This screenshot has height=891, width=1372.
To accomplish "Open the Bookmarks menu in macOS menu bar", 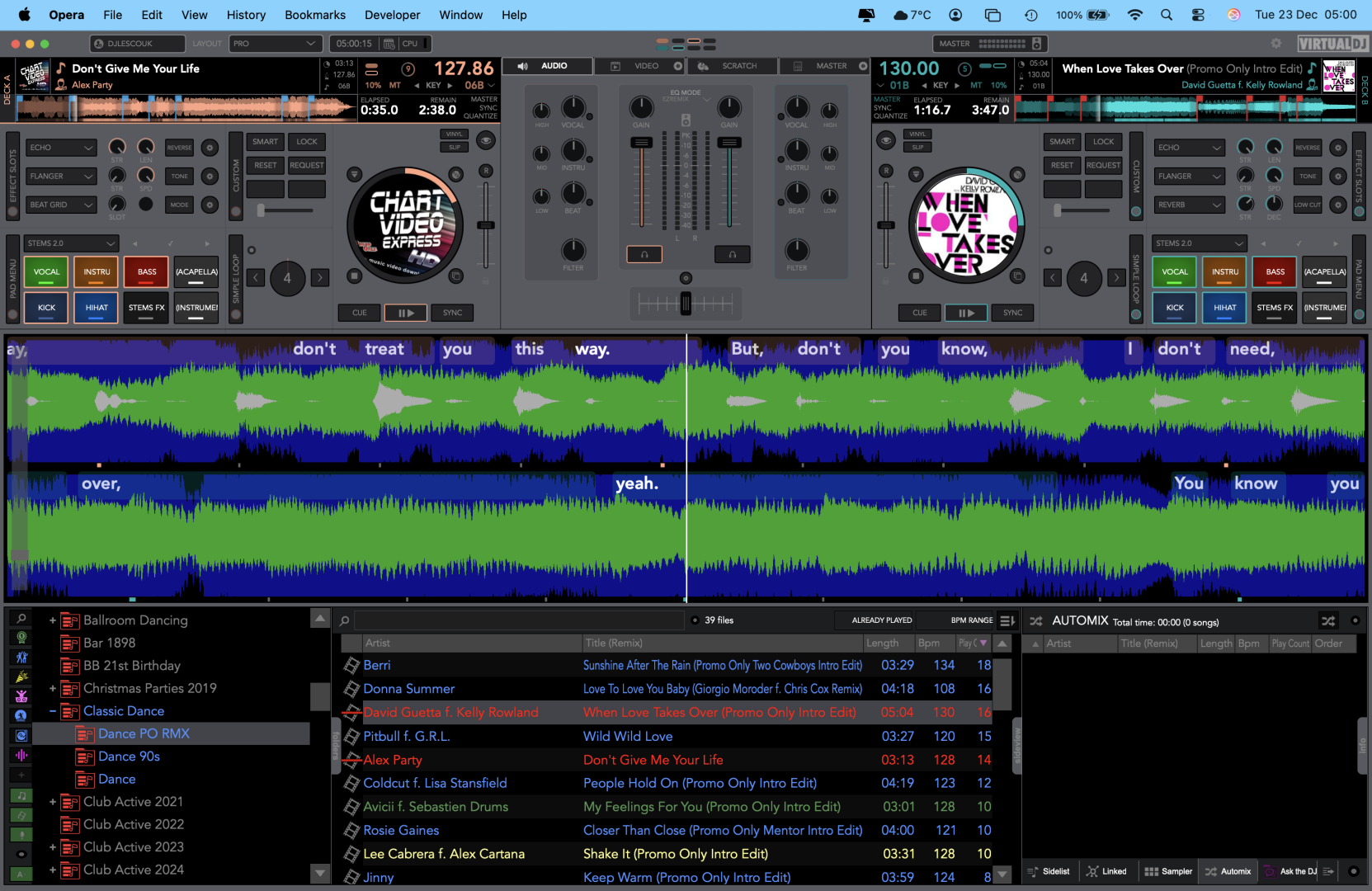I will [315, 15].
